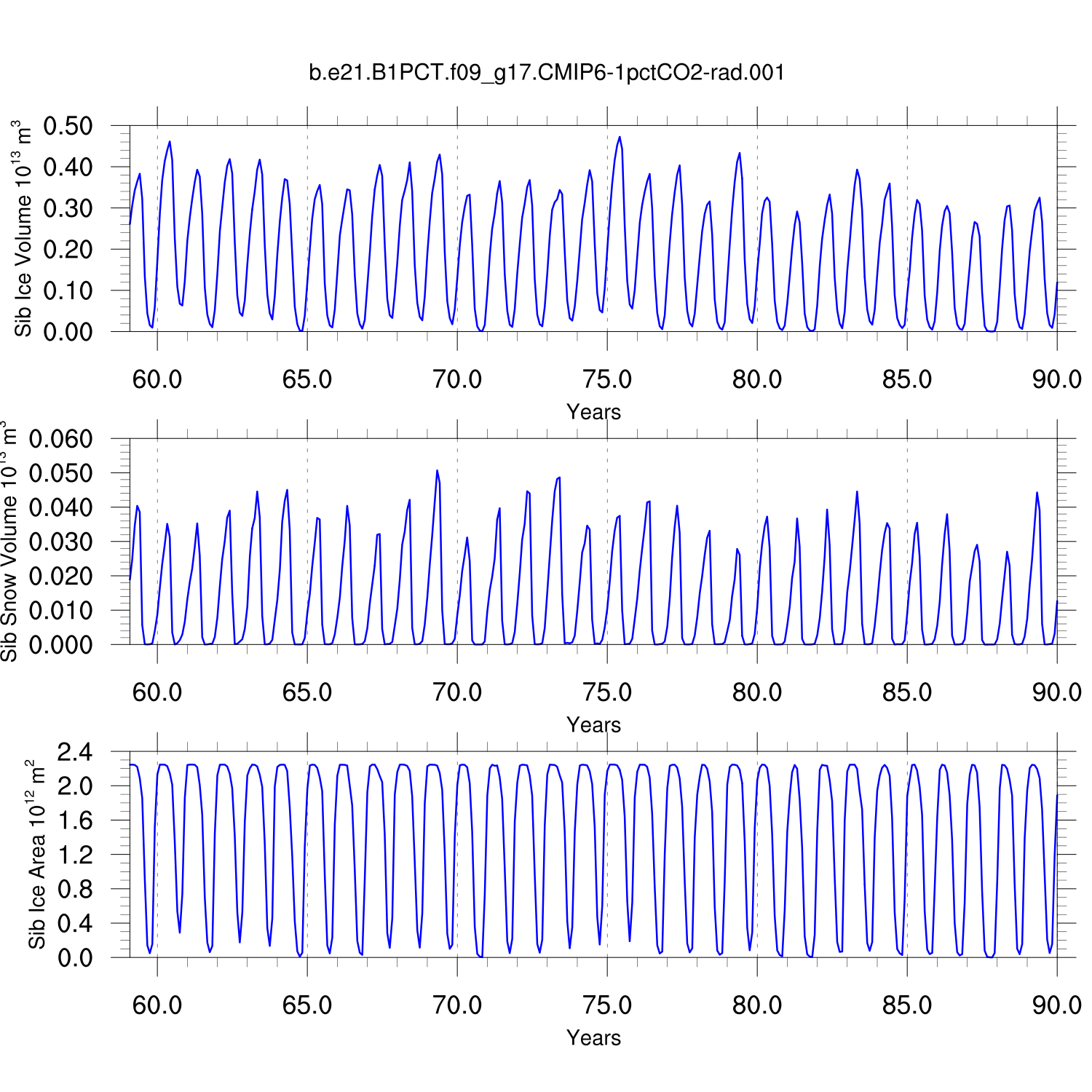Click the 65.0 x-axis tick in the middle plot
This screenshot has width=1092, height=1092.
coord(307,692)
